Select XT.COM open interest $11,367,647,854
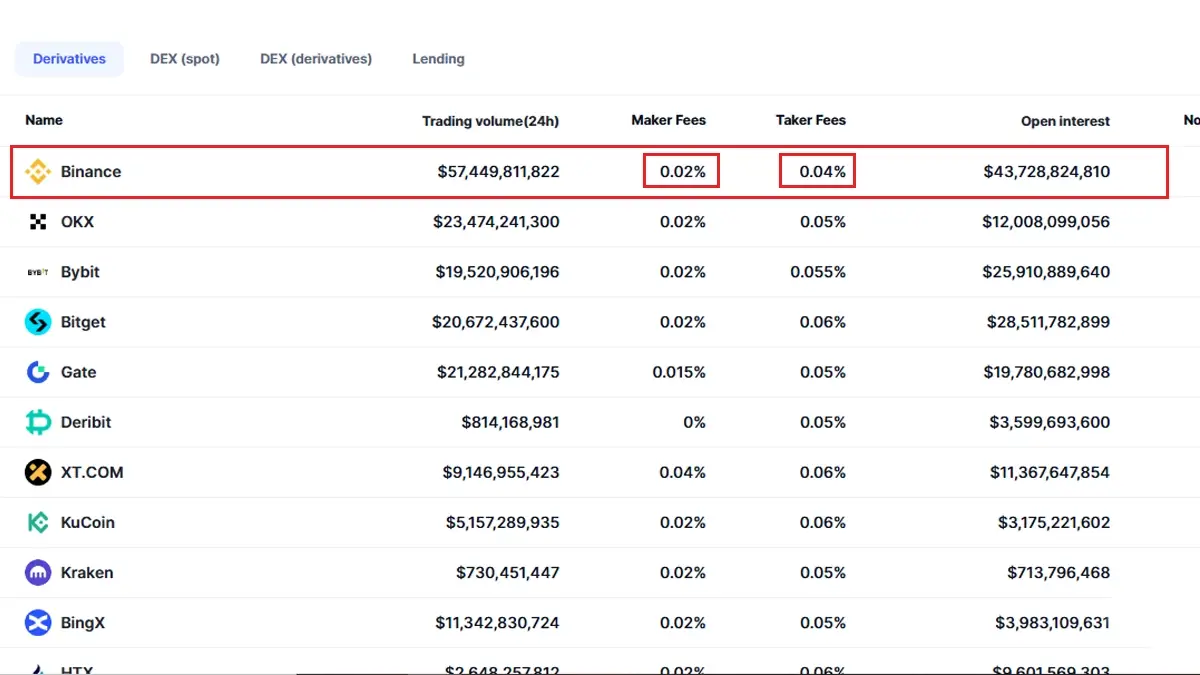1200x675 pixels. pyautogui.click(x=1050, y=472)
